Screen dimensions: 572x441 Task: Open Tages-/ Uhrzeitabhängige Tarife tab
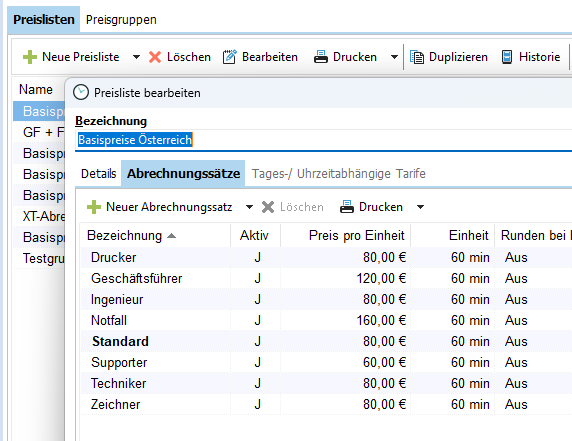[x=339, y=174]
